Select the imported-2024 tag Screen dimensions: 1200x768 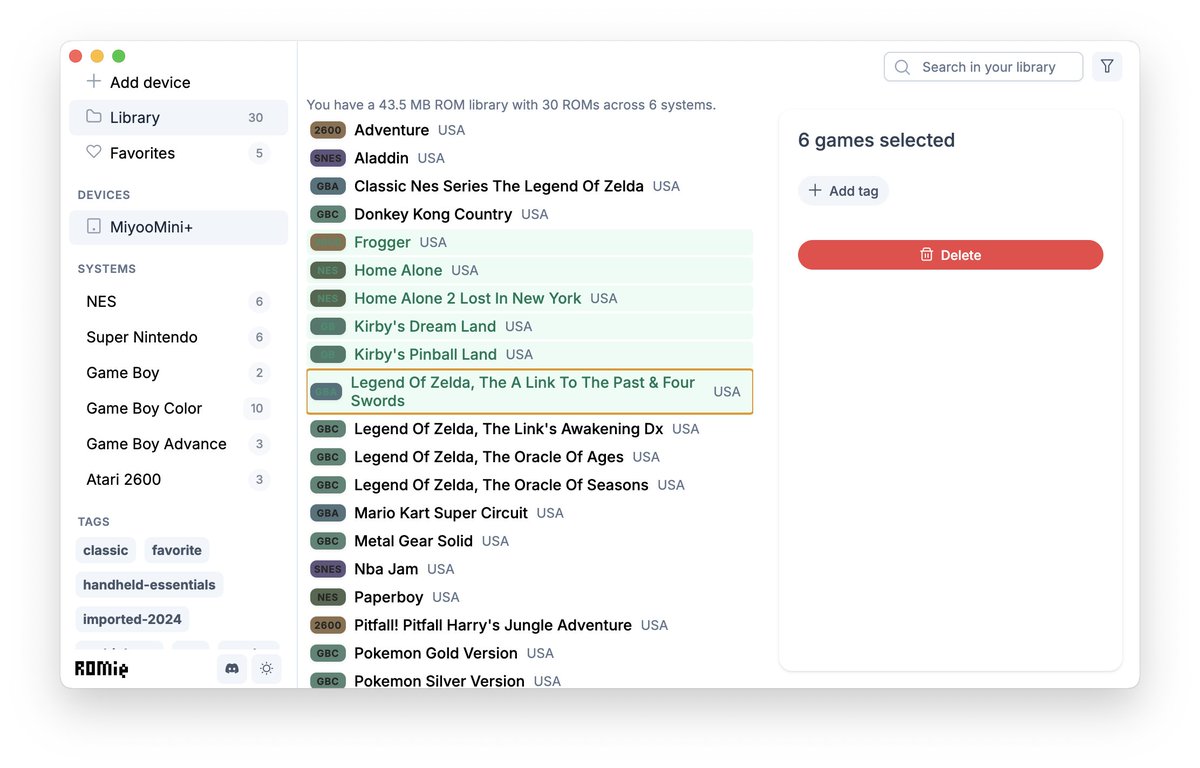tap(132, 619)
